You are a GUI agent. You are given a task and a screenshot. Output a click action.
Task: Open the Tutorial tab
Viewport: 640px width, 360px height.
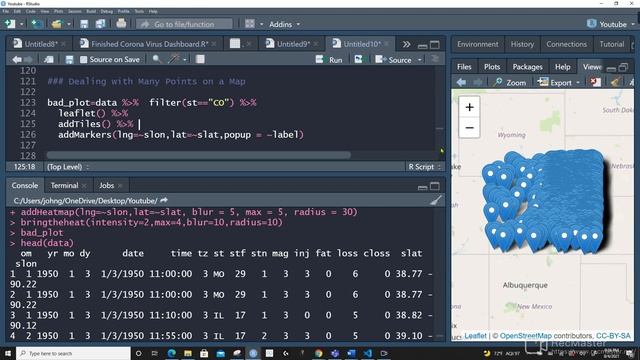coord(611,44)
